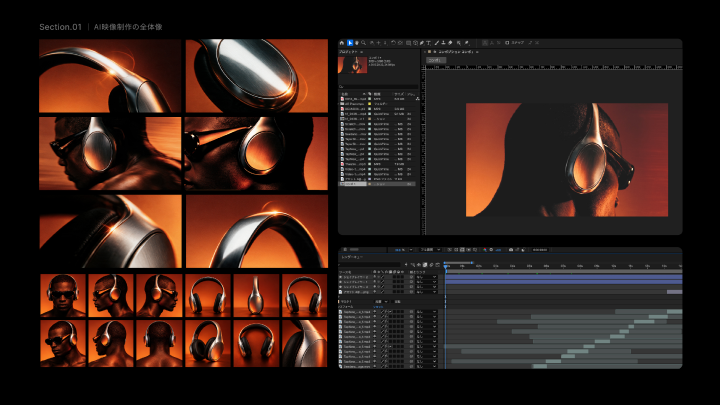
Task: Select the Zoom magnifier tool
Action: point(364,43)
